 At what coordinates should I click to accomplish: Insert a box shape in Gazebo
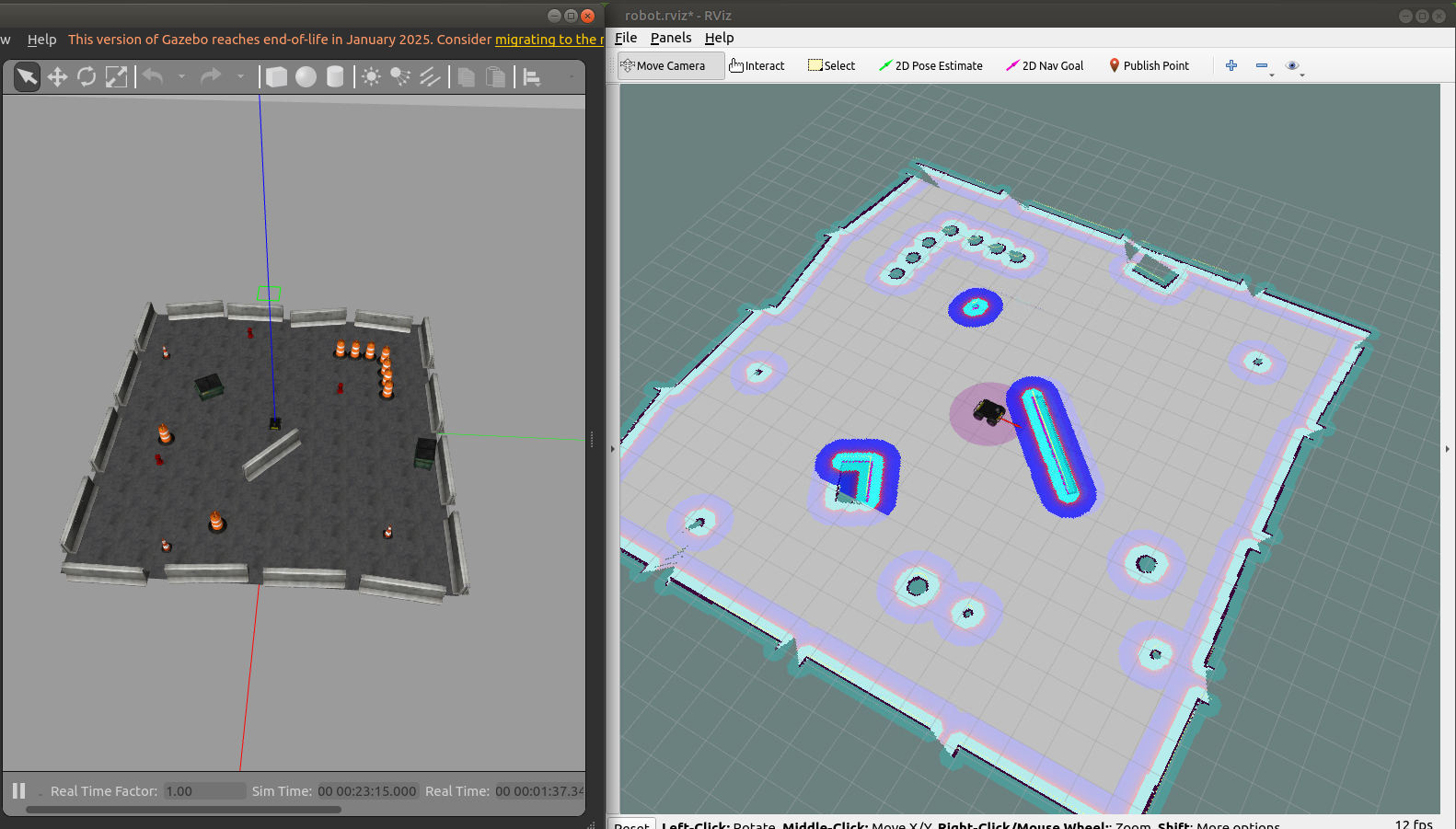pyautogui.click(x=276, y=76)
